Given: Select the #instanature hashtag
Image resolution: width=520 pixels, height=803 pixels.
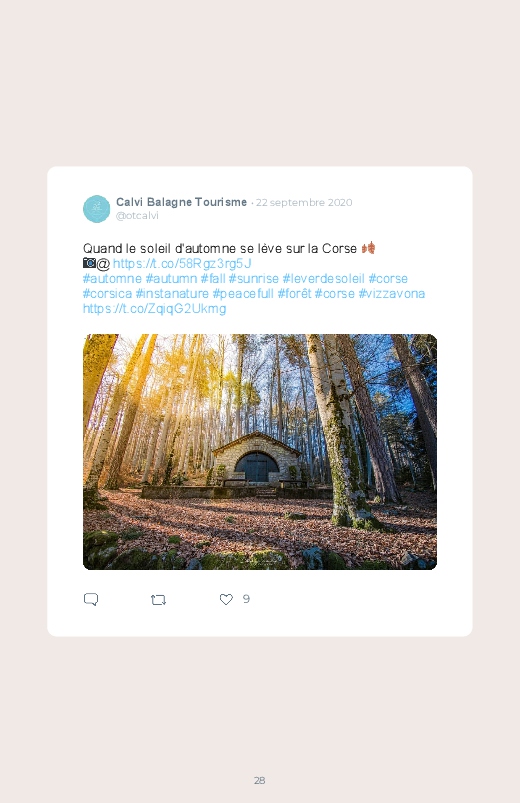Looking at the screenshot, I should (x=172, y=293).
